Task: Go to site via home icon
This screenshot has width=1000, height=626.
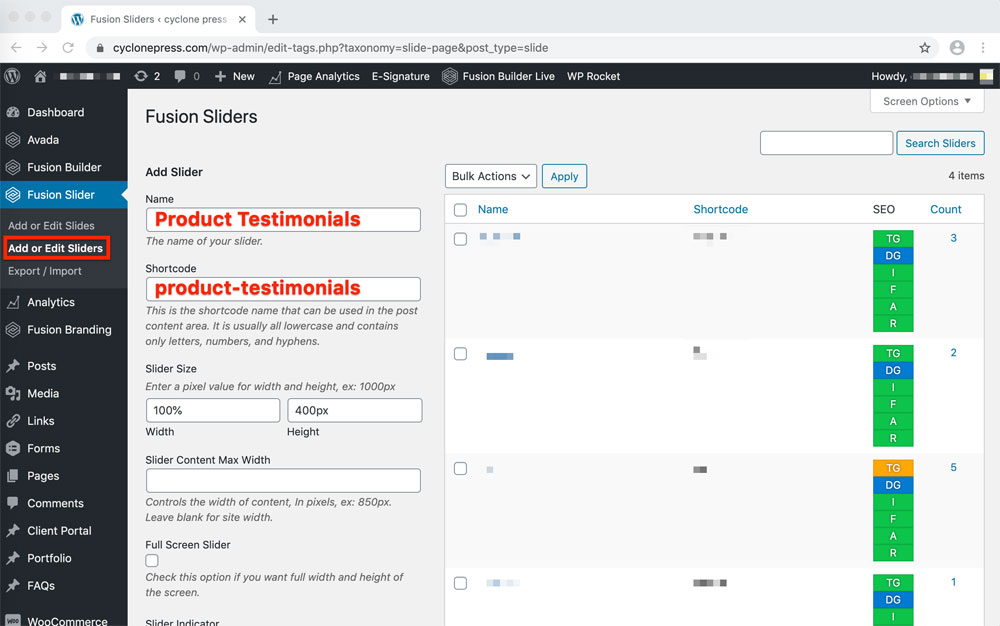Action: pyautogui.click(x=40, y=76)
